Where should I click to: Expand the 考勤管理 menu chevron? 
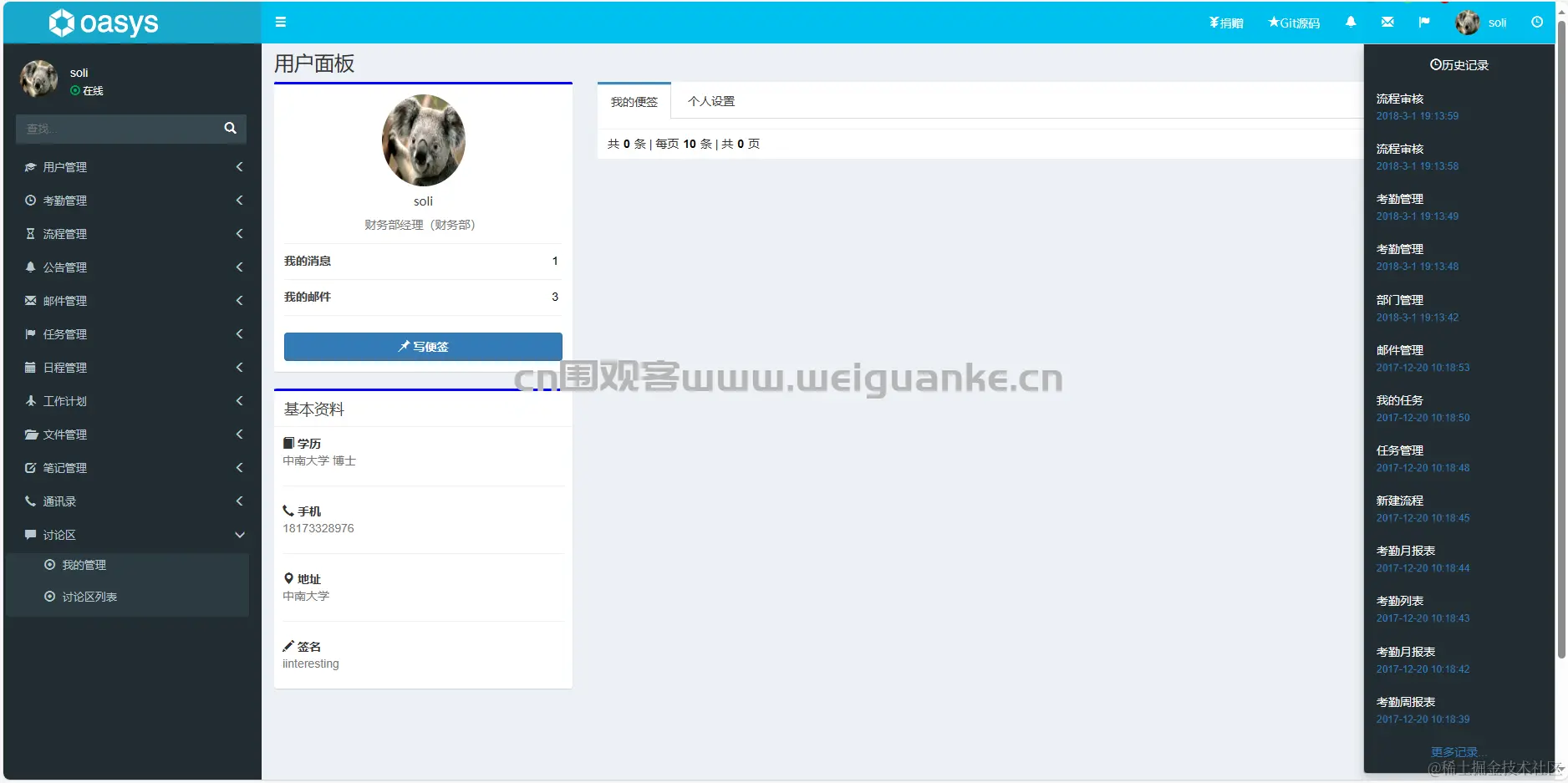240,201
